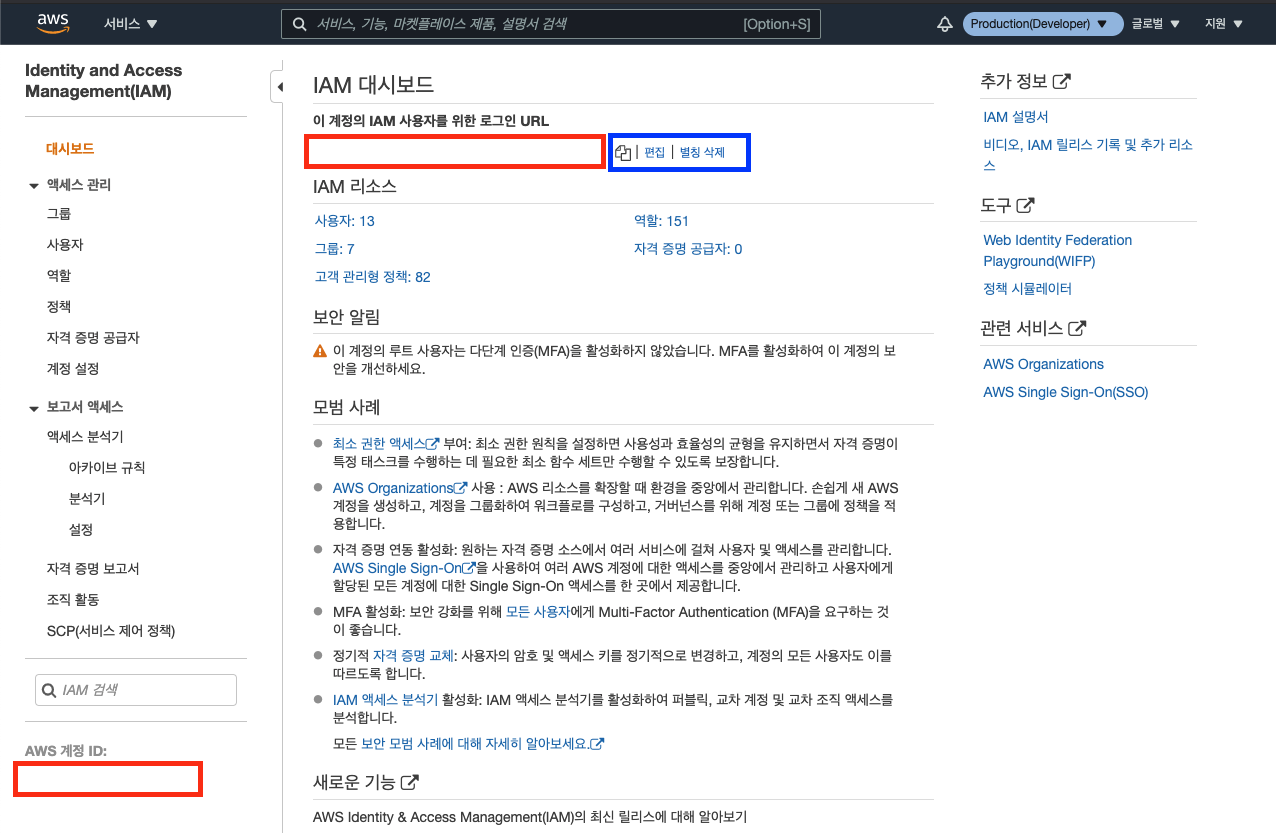
Task: Copy the IAM login URL using copy icon
Action: click(x=623, y=152)
